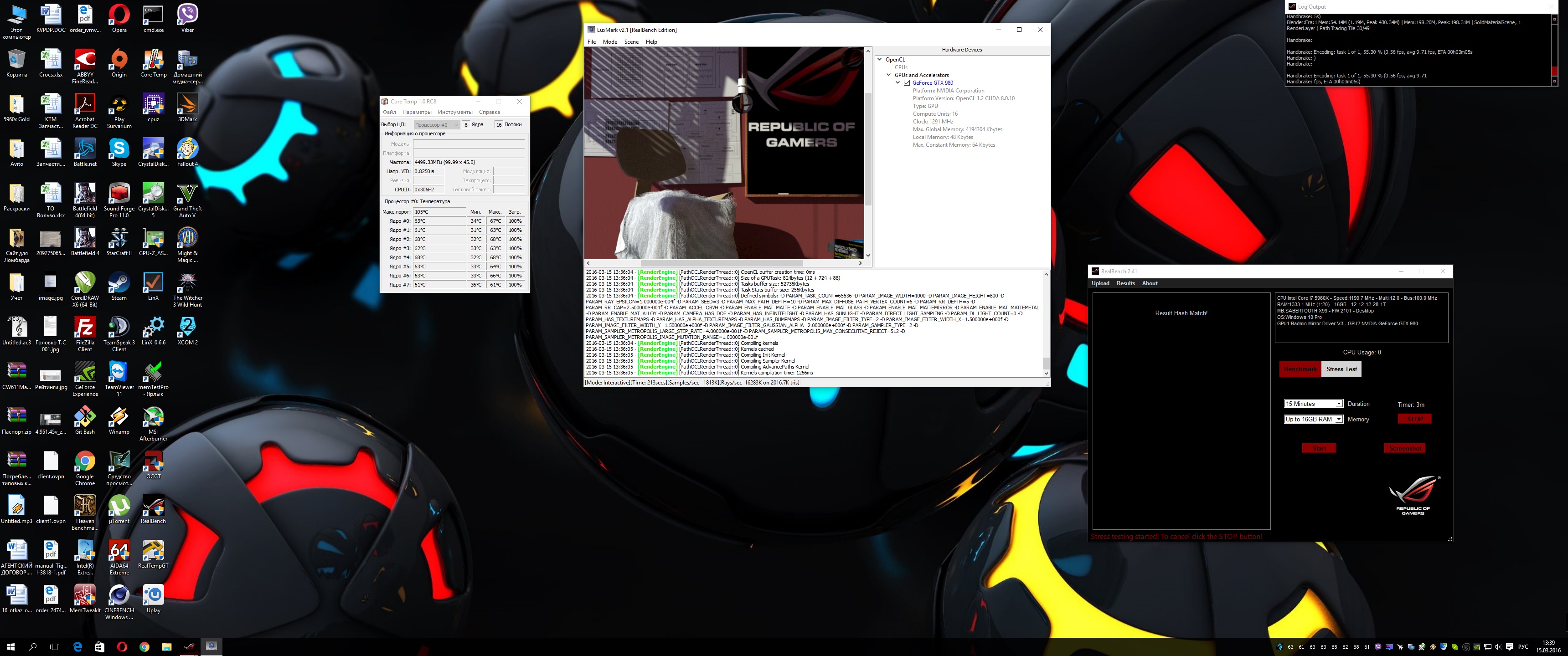This screenshot has height=656, width=1568.
Task: Open the 3DMark desktop icon
Action: pos(187,104)
